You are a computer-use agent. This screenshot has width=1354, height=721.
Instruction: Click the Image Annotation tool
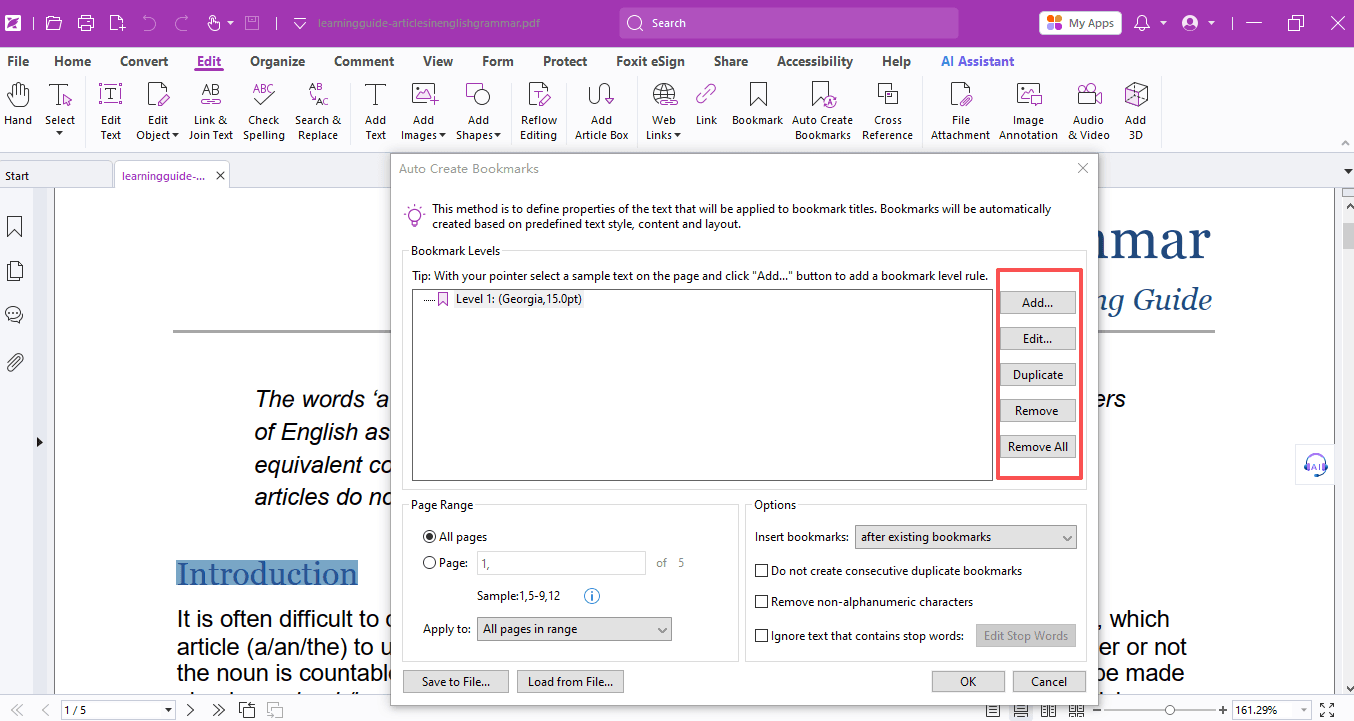click(1029, 111)
